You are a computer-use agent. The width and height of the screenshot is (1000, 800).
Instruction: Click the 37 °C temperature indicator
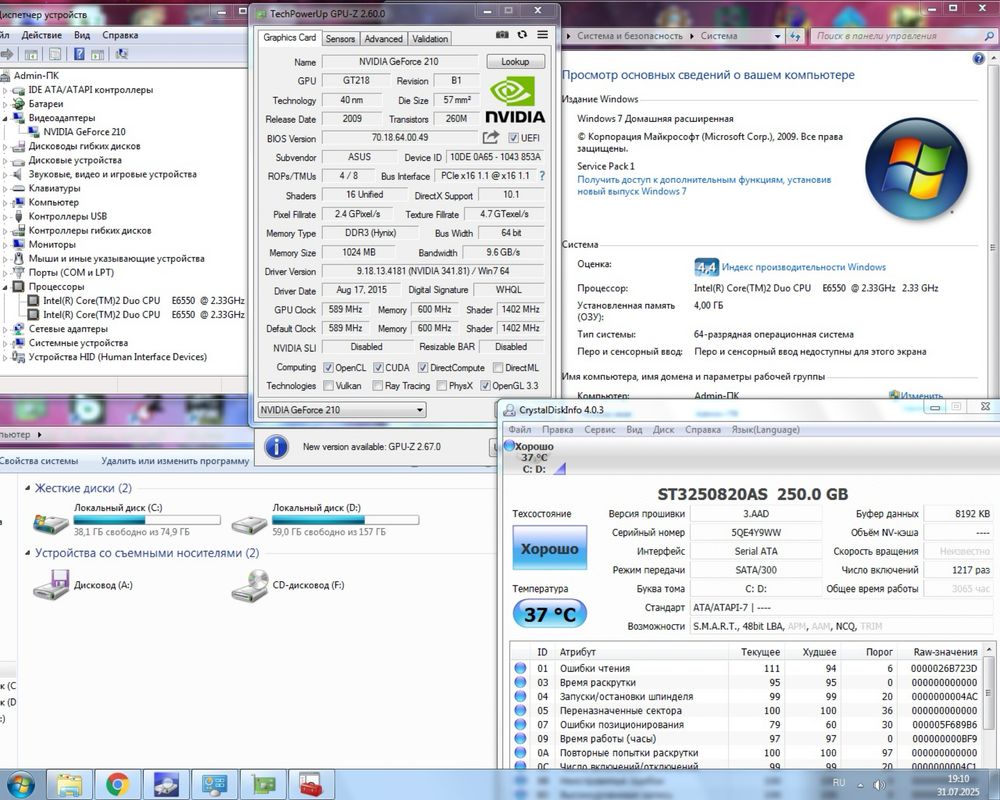point(549,614)
